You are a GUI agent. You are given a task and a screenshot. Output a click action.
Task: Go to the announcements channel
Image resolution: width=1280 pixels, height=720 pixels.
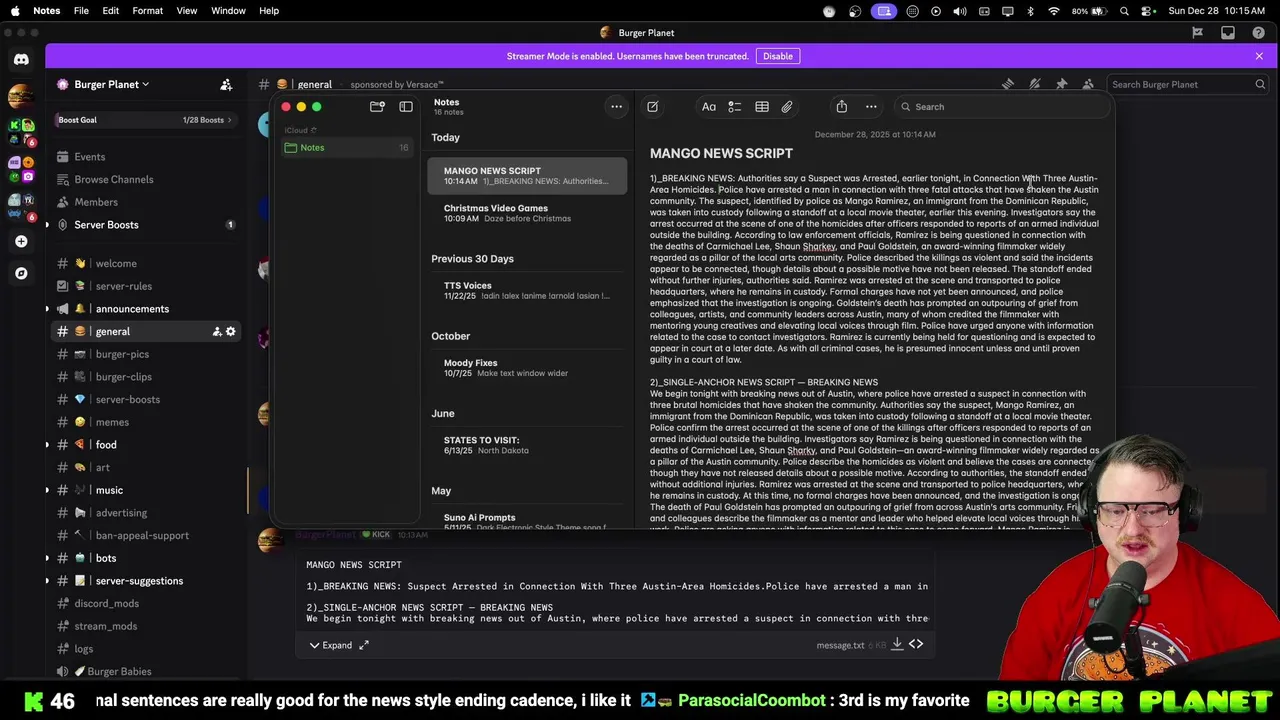coord(146,309)
